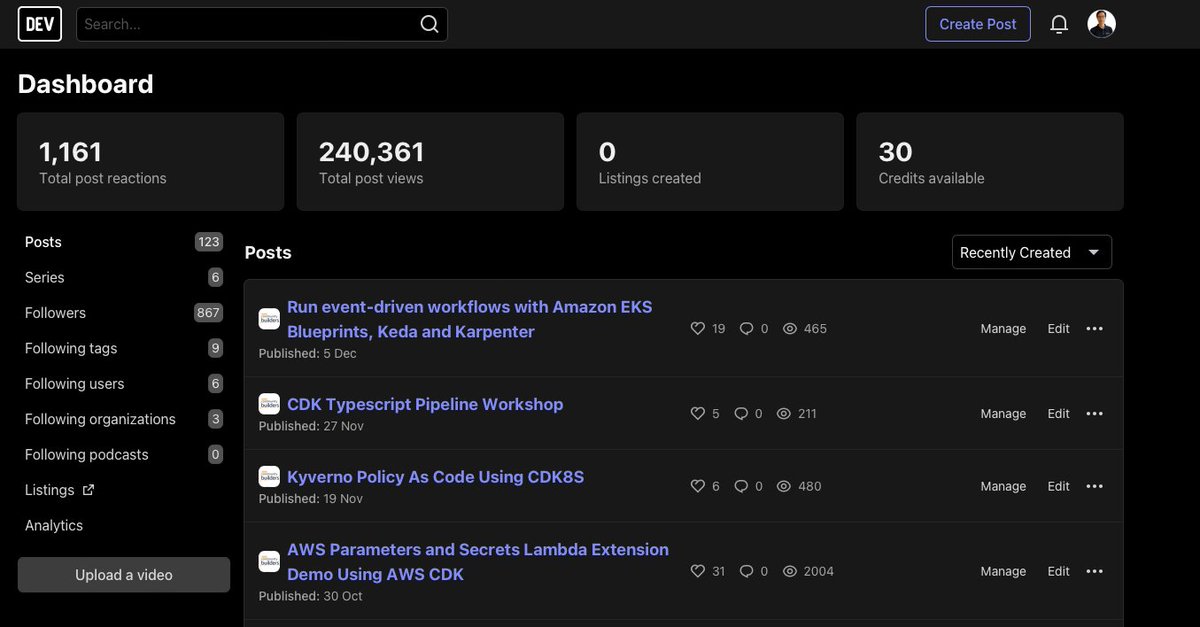
Task: Click the eye icon on AWS Parameters and Secrets post
Action: point(790,571)
